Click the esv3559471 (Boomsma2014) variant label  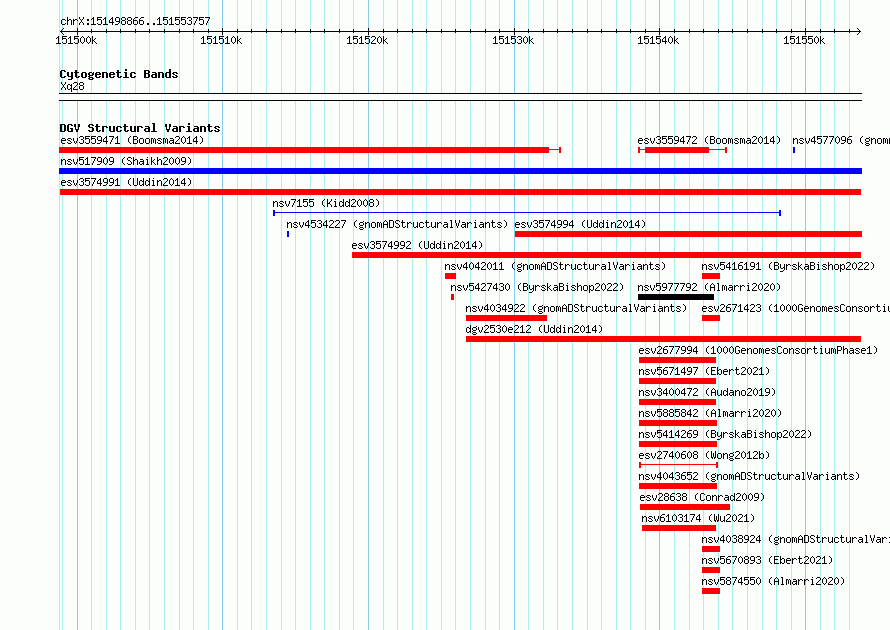(132, 140)
